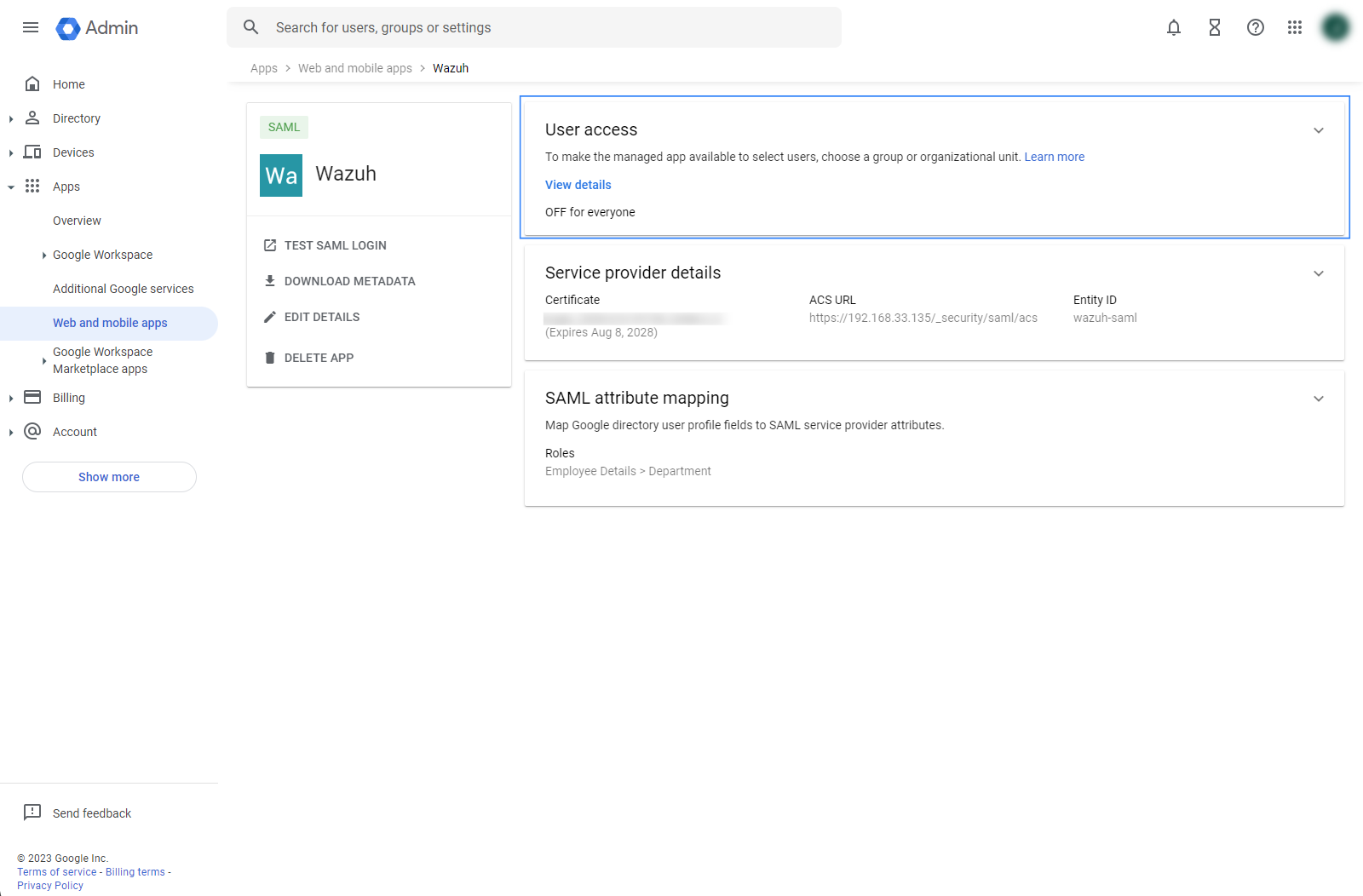
Task: Expand the User access section chevron
Action: (x=1318, y=130)
